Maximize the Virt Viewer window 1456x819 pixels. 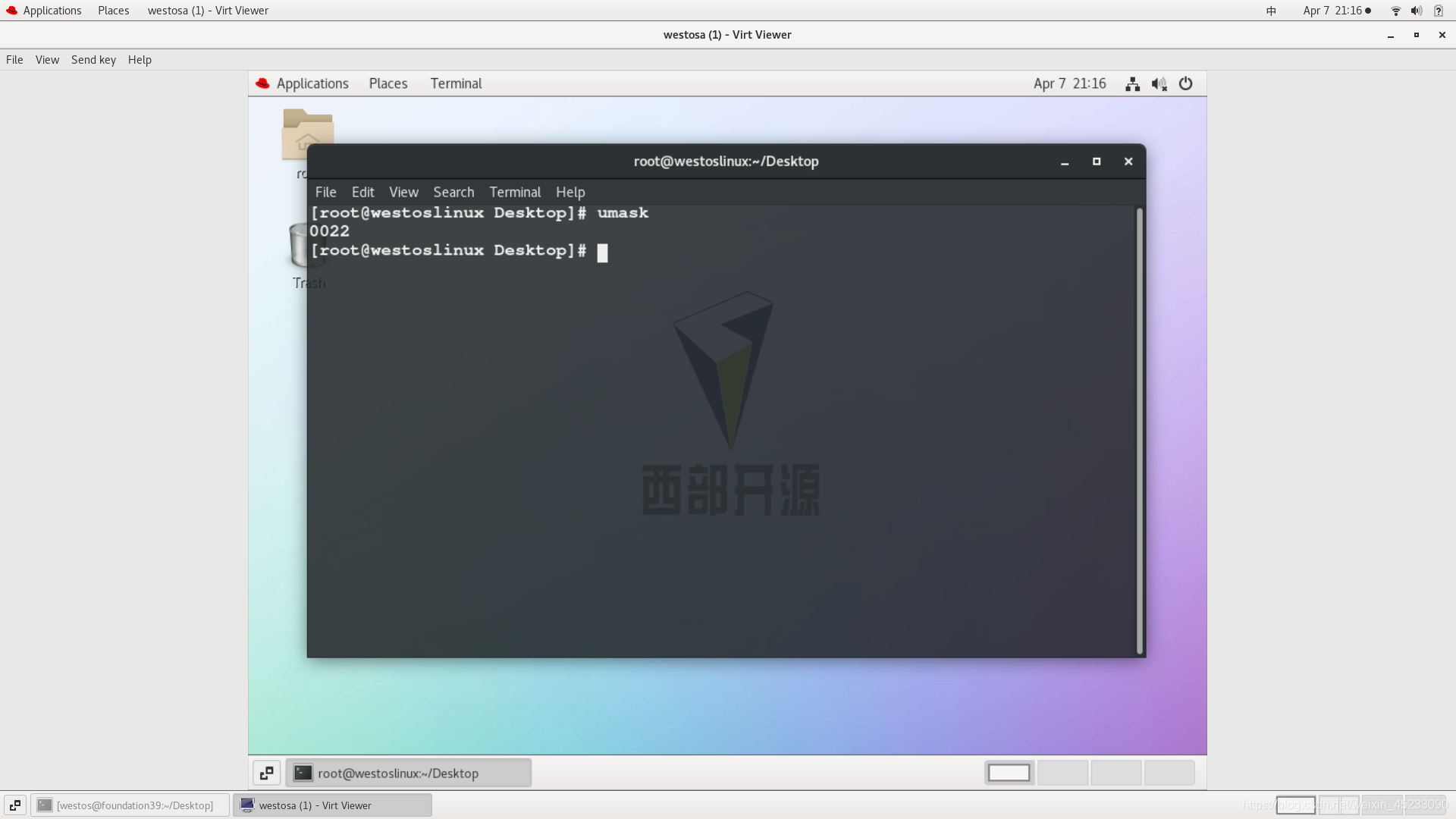[x=1416, y=35]
